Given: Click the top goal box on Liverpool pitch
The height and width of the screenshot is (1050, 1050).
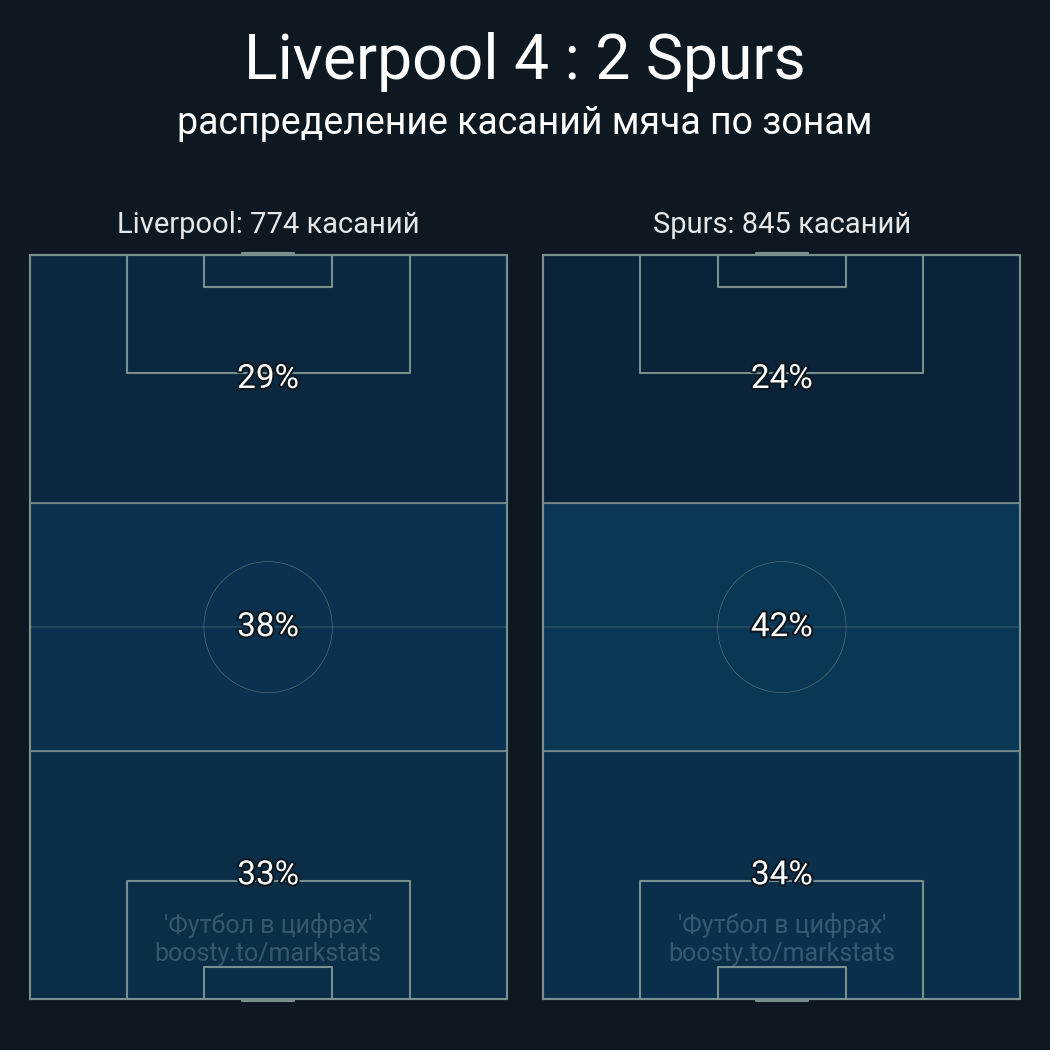Looking at the screenshot, I should point(268,271).
